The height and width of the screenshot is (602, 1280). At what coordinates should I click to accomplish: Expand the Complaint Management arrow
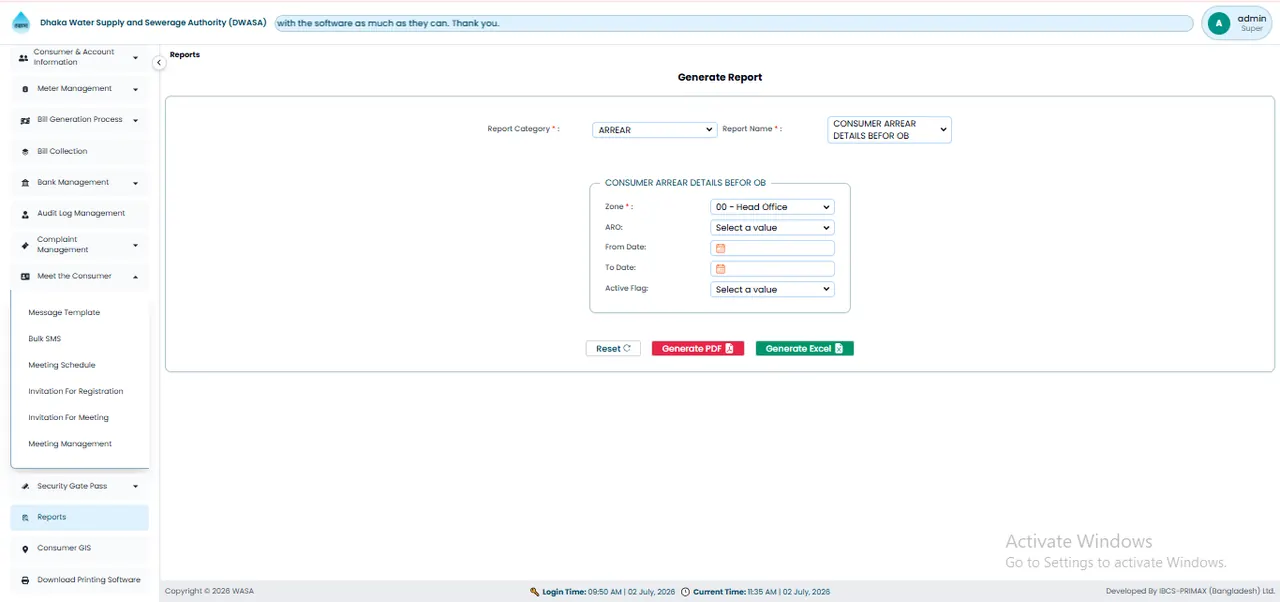[x=135, y=245]
